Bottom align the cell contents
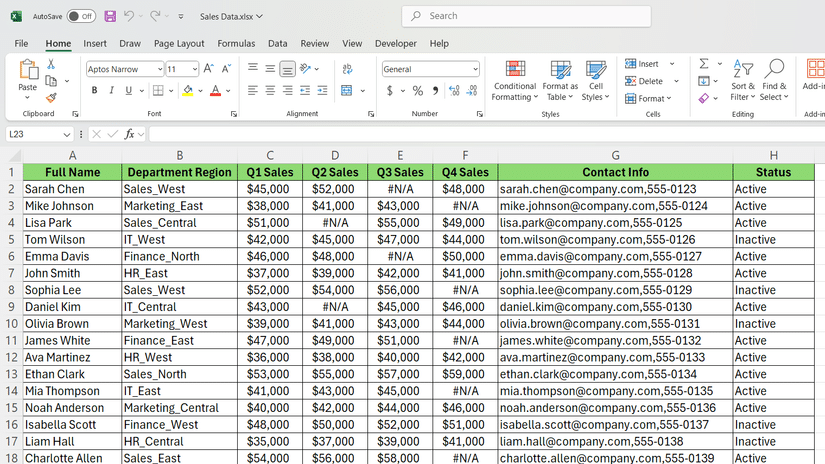Image resolution: width=825 pixels, height=464 pixels. click(x=287, y=69)
